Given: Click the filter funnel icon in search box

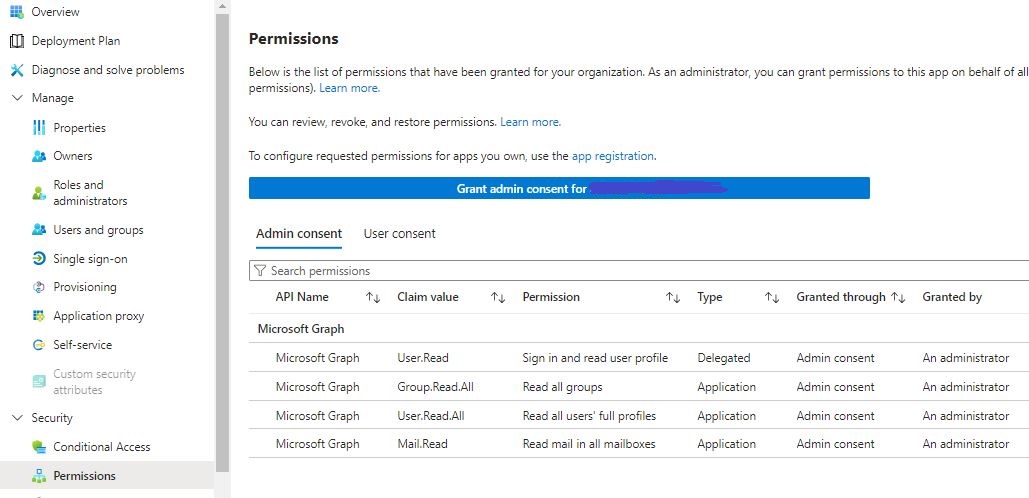Looking at the screenshot, I should 260,271.
